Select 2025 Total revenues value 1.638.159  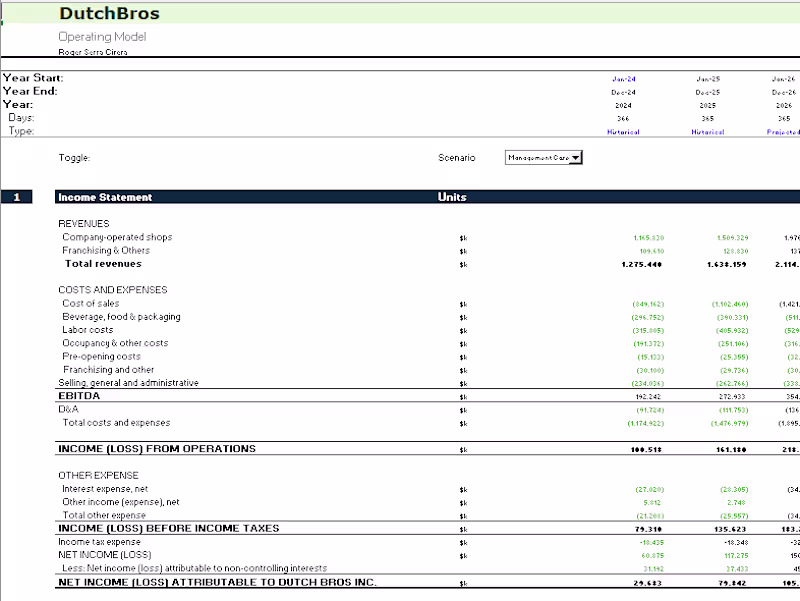tap(727, 264)
